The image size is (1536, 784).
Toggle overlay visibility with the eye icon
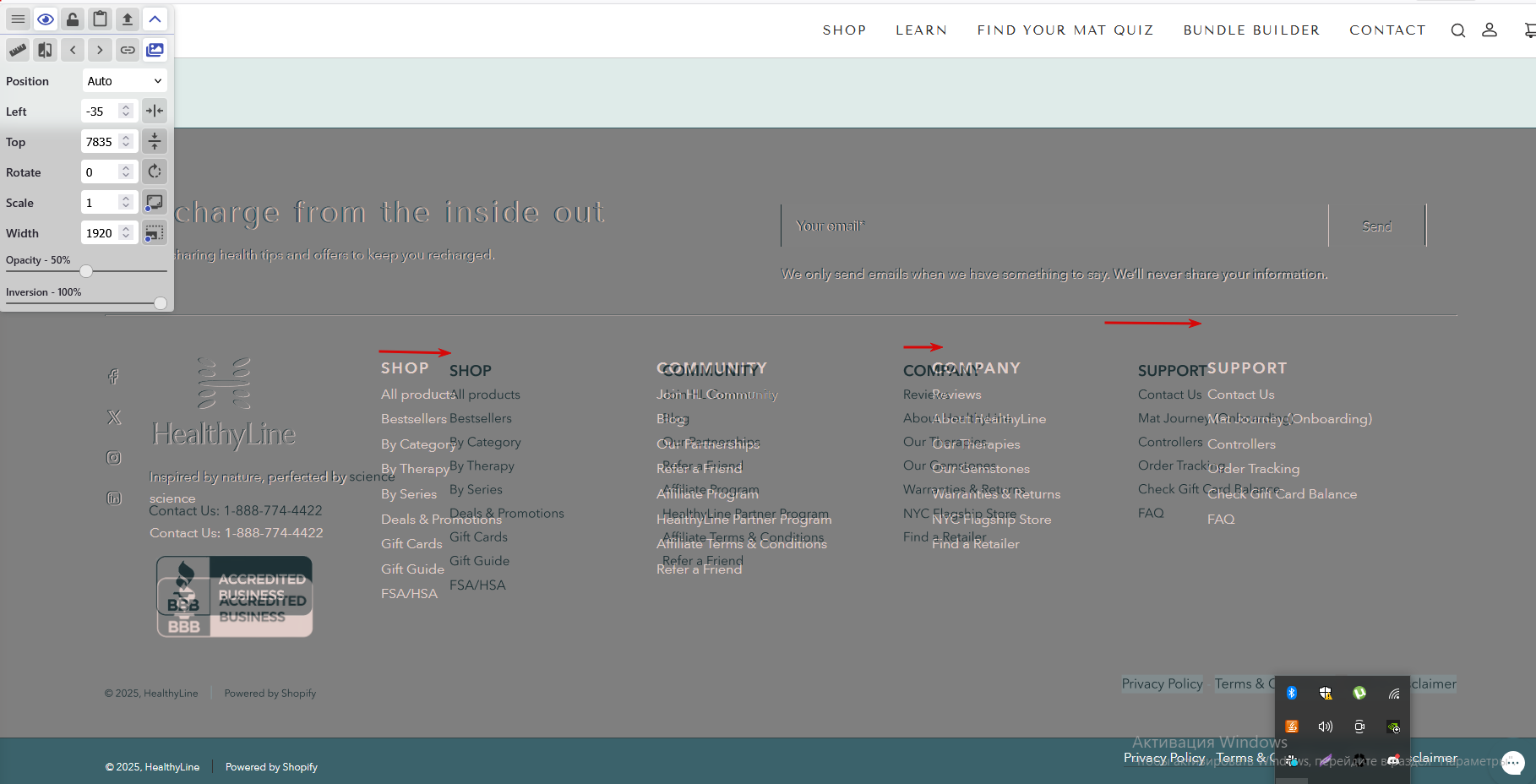tap(46, 19)
